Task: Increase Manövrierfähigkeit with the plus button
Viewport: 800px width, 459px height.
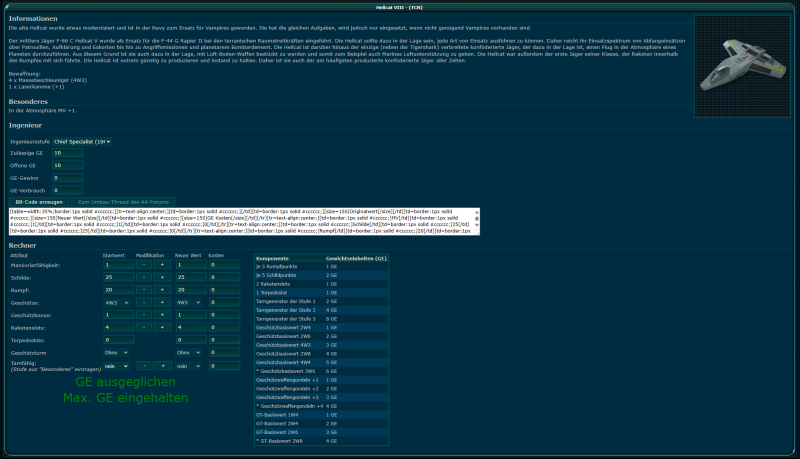Action: pyautogui.click(x=162, y=265)
